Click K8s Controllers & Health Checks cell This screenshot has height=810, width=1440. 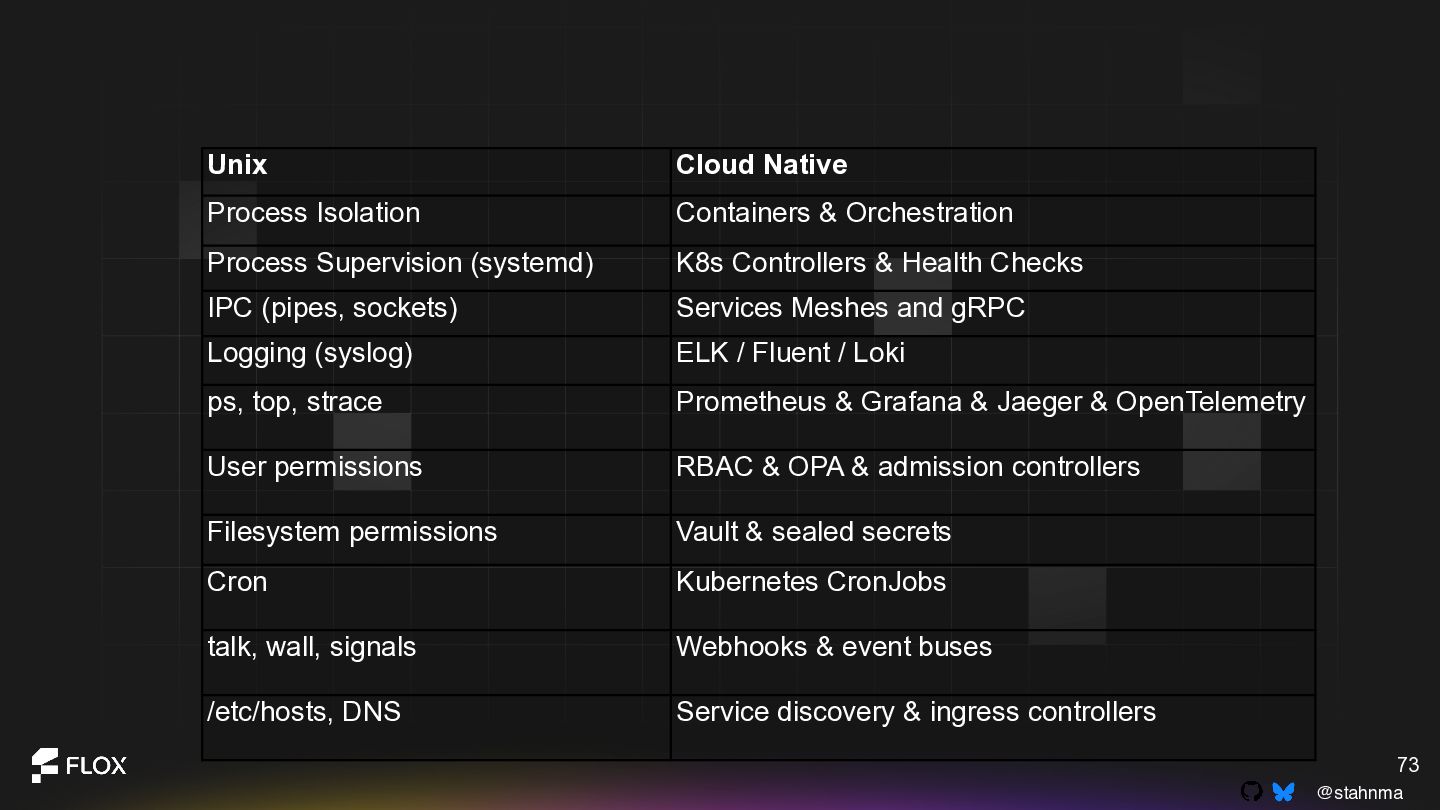click(x=993, y=268)
